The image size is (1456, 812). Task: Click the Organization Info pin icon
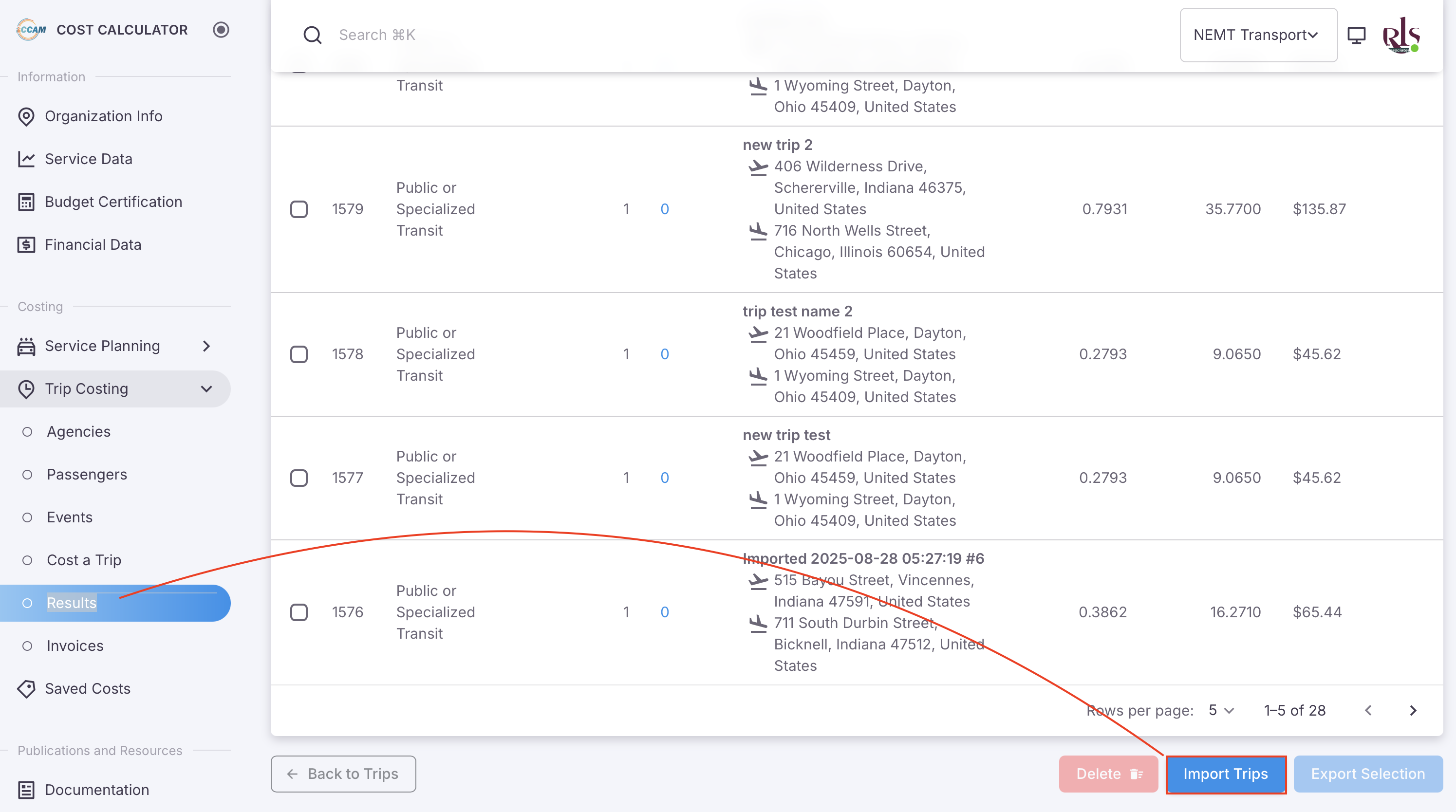click(26, 116)
